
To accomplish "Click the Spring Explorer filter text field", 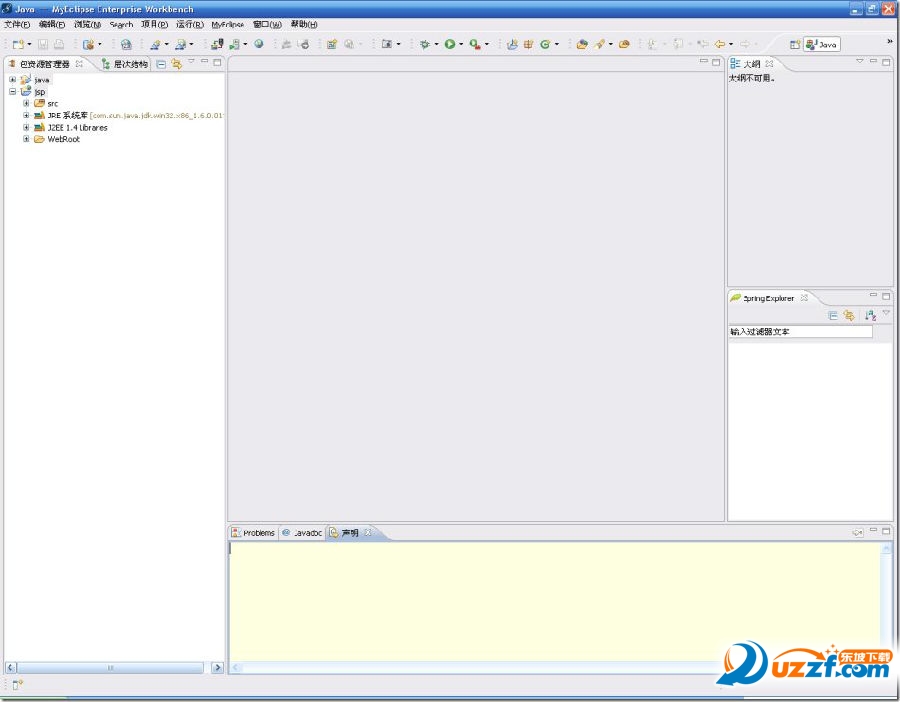I will pyautogui.click(x=800, y=332).
